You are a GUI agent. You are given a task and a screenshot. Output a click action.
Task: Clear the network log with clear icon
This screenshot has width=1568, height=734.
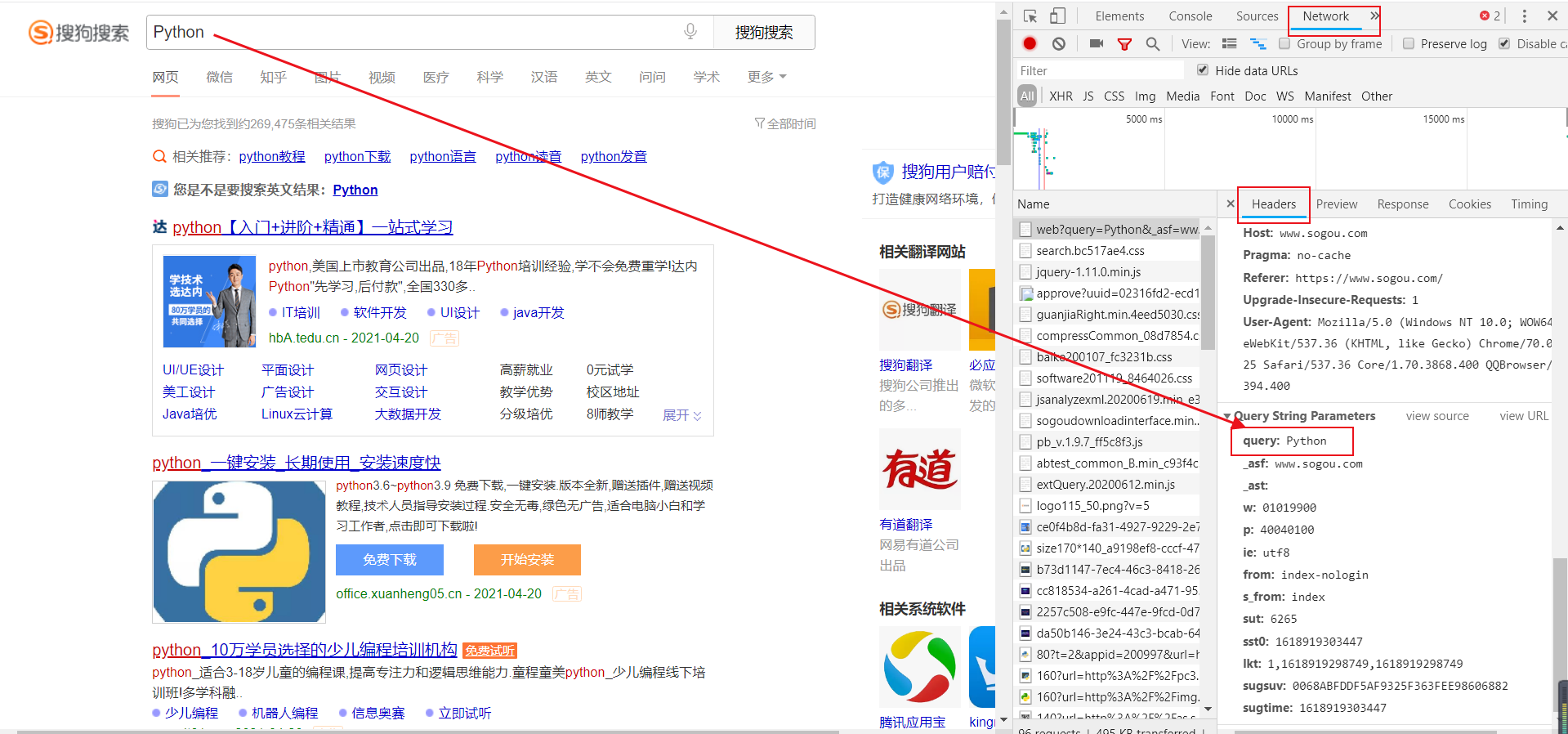(1059, 44)
